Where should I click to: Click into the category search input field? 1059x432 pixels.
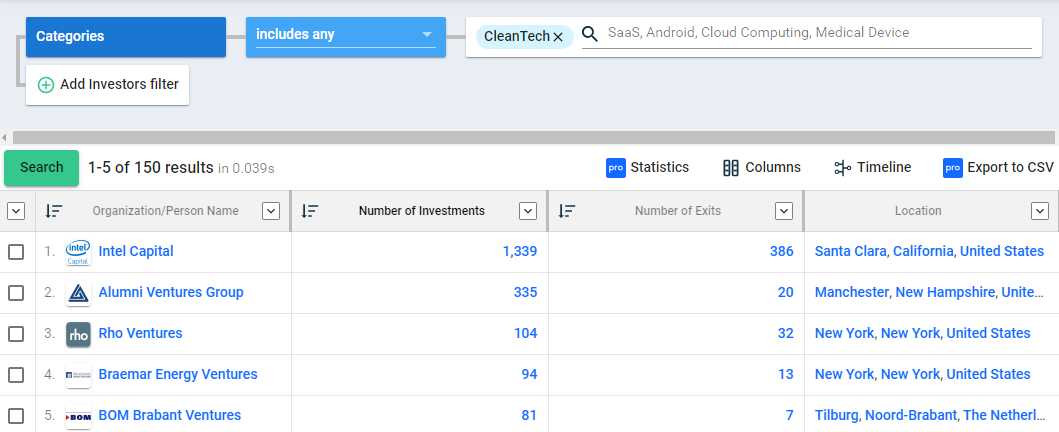807,33
